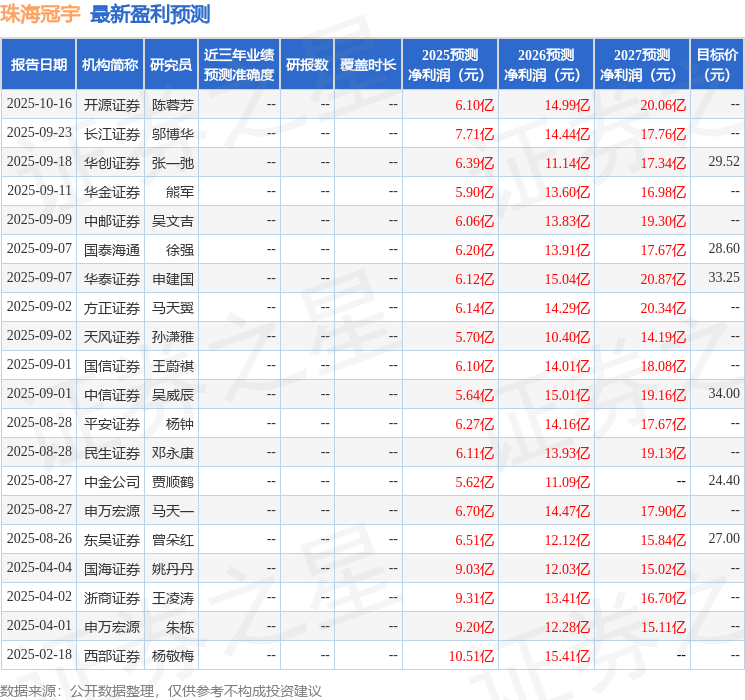745x700 pixels.
Task: Select the institution 中金公司
Action: [112, 482]
